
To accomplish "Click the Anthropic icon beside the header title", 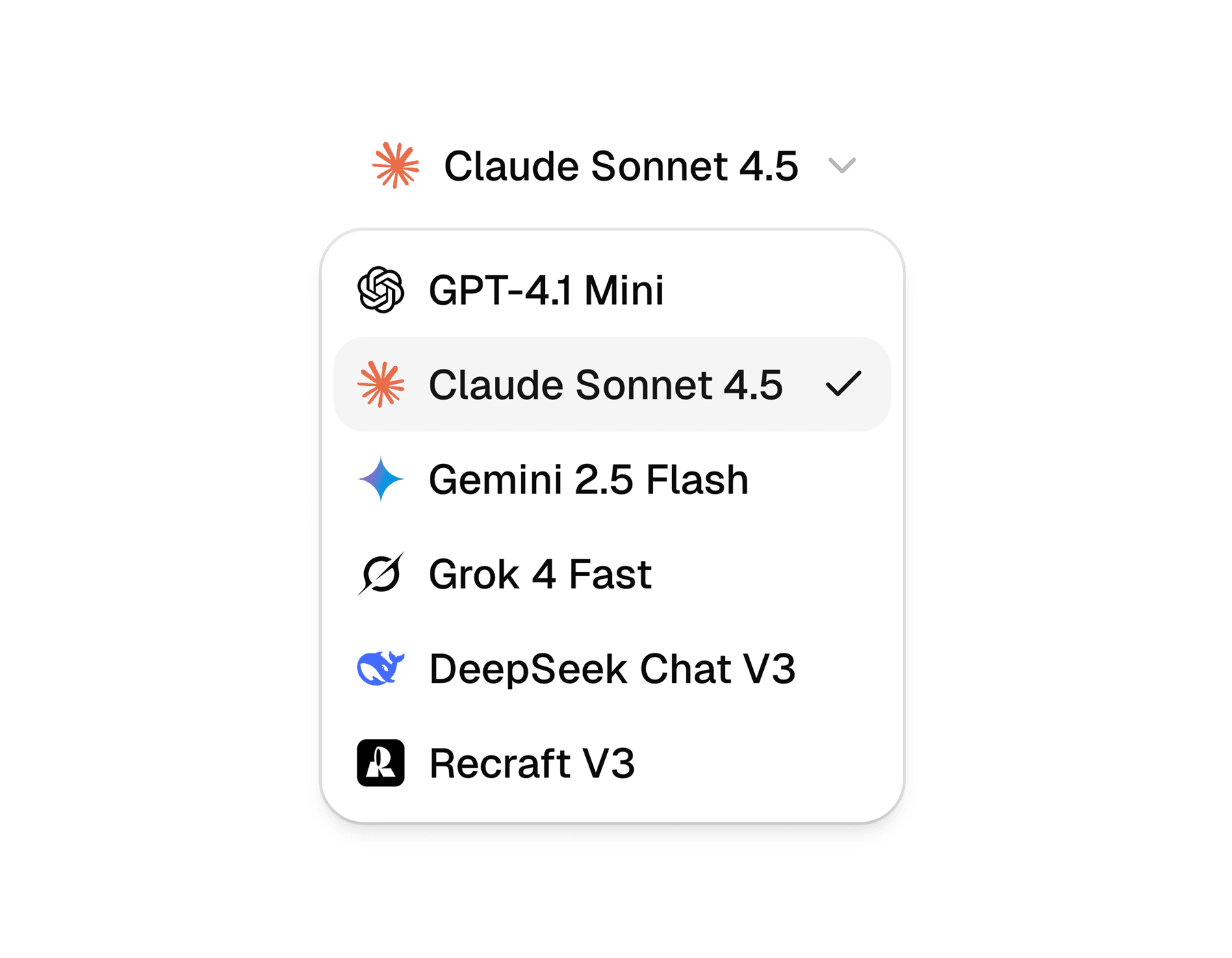I will [396, 166].
